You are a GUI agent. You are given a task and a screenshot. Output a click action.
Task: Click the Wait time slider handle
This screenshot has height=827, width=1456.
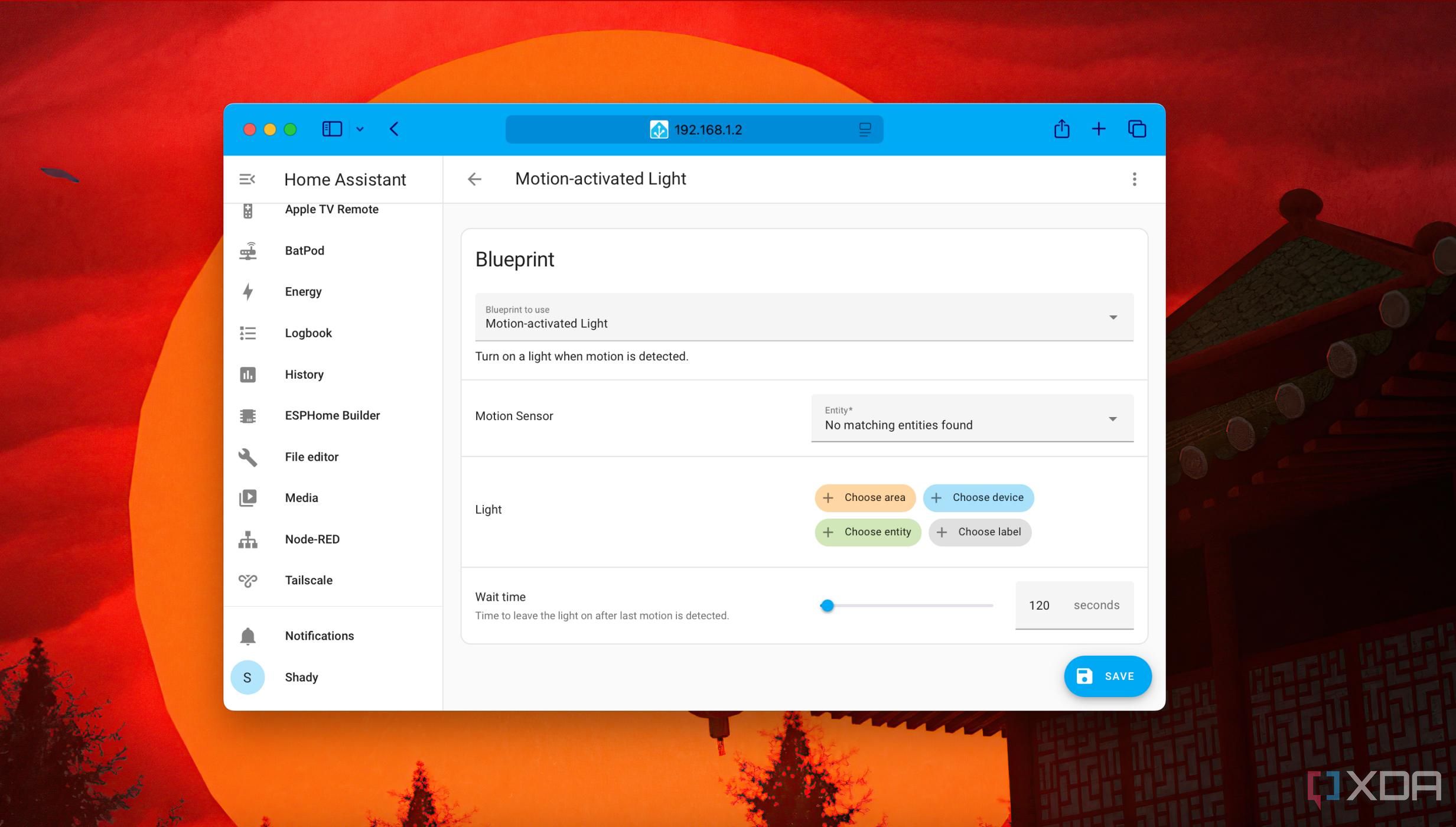[x=827, y=605]
